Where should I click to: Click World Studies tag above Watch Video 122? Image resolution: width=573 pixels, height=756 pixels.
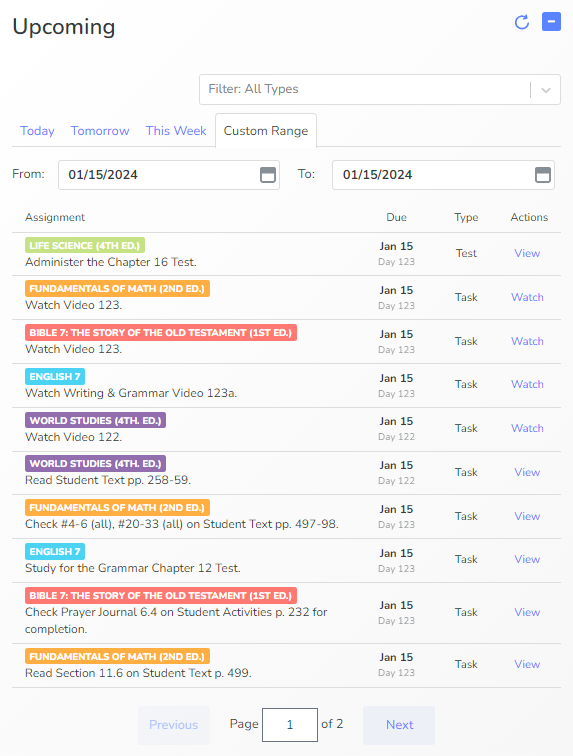[96, 420]
